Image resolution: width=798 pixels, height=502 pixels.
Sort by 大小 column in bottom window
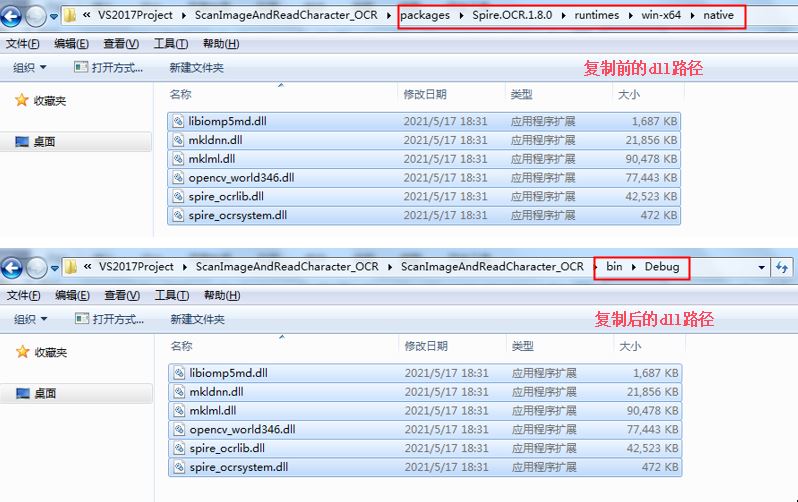(630, 346)
